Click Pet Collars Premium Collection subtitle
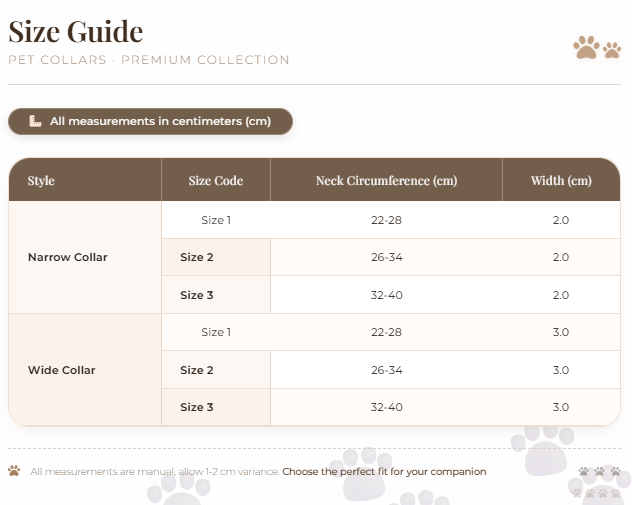This screenshot has height=505, width=632. 149,60
